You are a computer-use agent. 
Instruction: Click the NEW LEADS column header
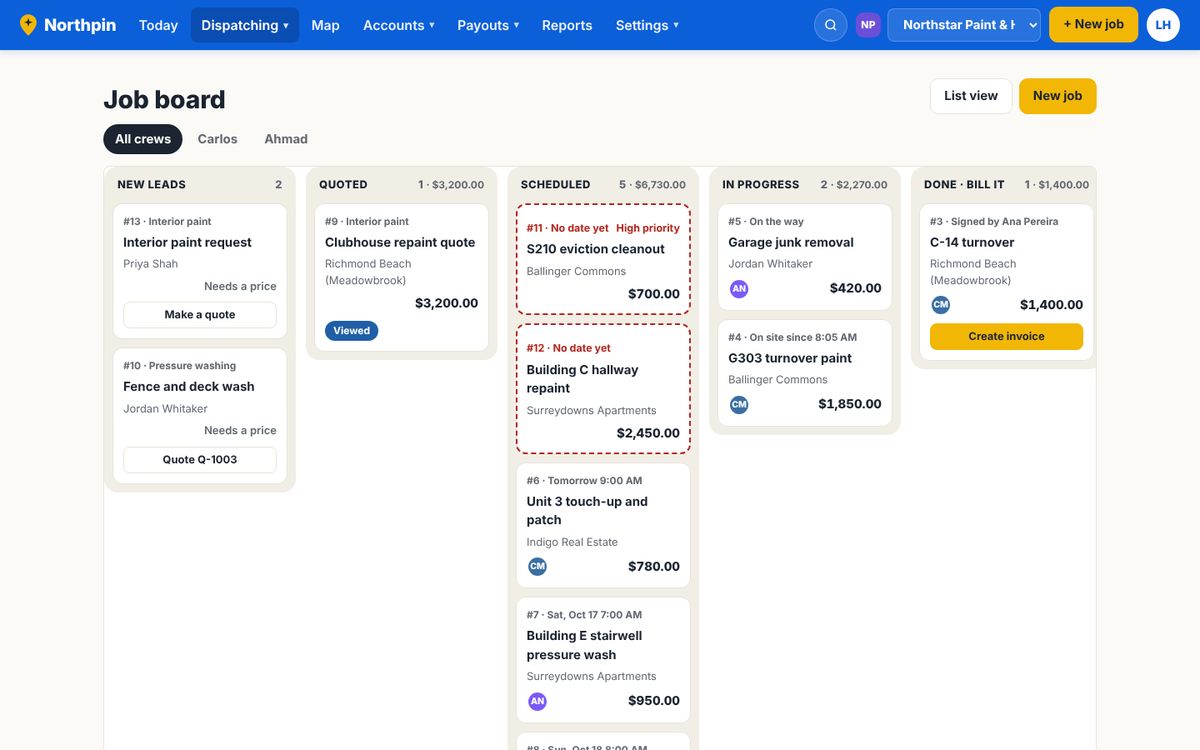[x=151, y=185]
